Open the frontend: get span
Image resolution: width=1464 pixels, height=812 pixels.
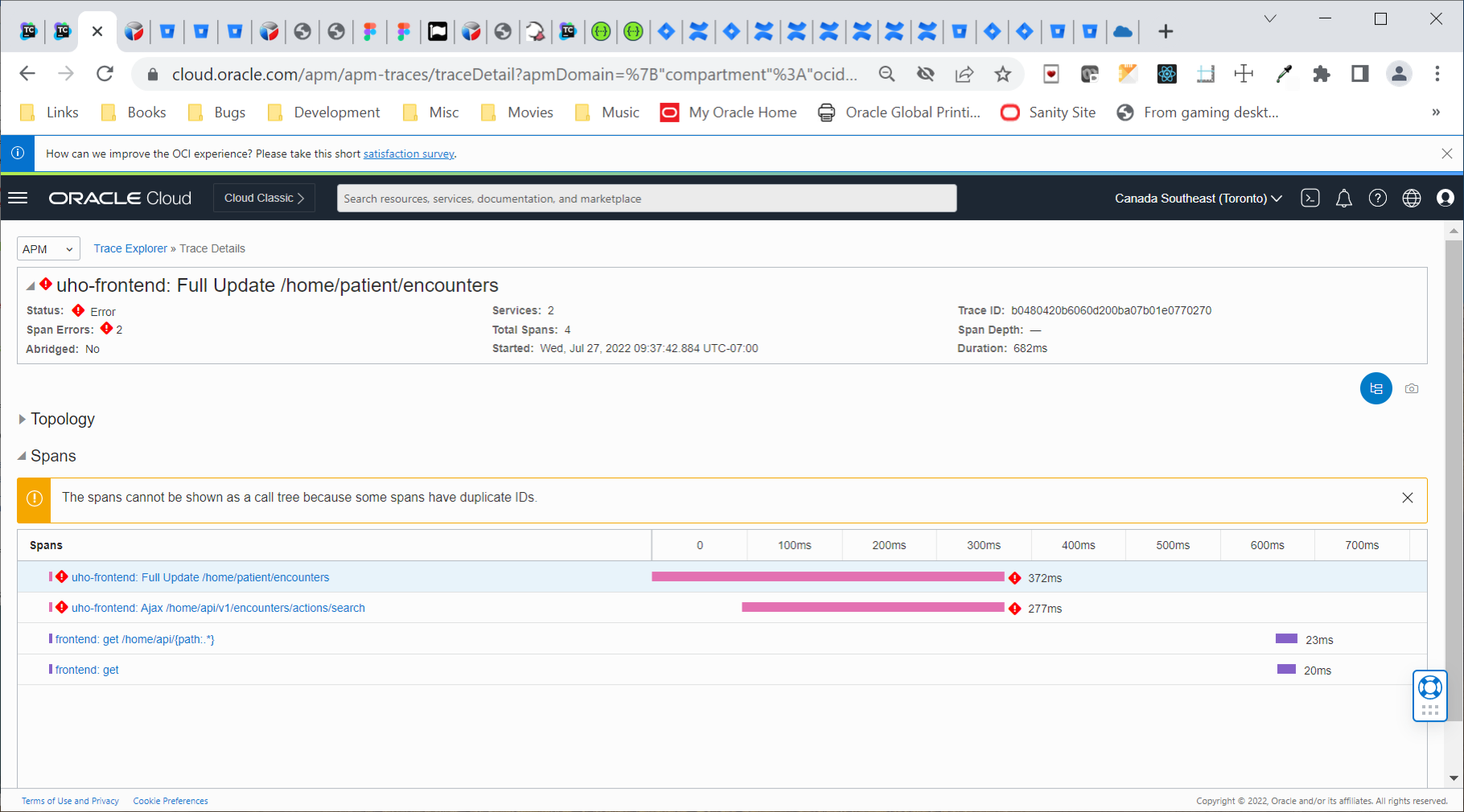[87, 670]
